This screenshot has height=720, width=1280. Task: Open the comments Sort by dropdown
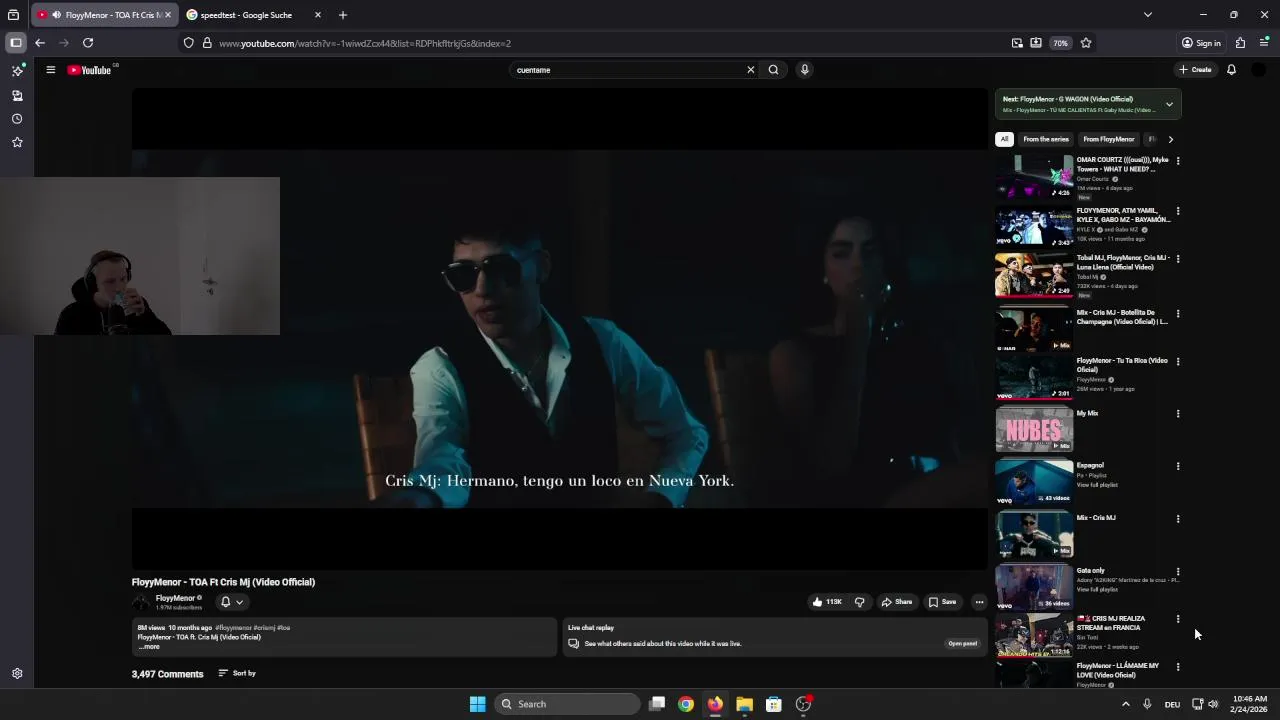(x=237, y=673)
